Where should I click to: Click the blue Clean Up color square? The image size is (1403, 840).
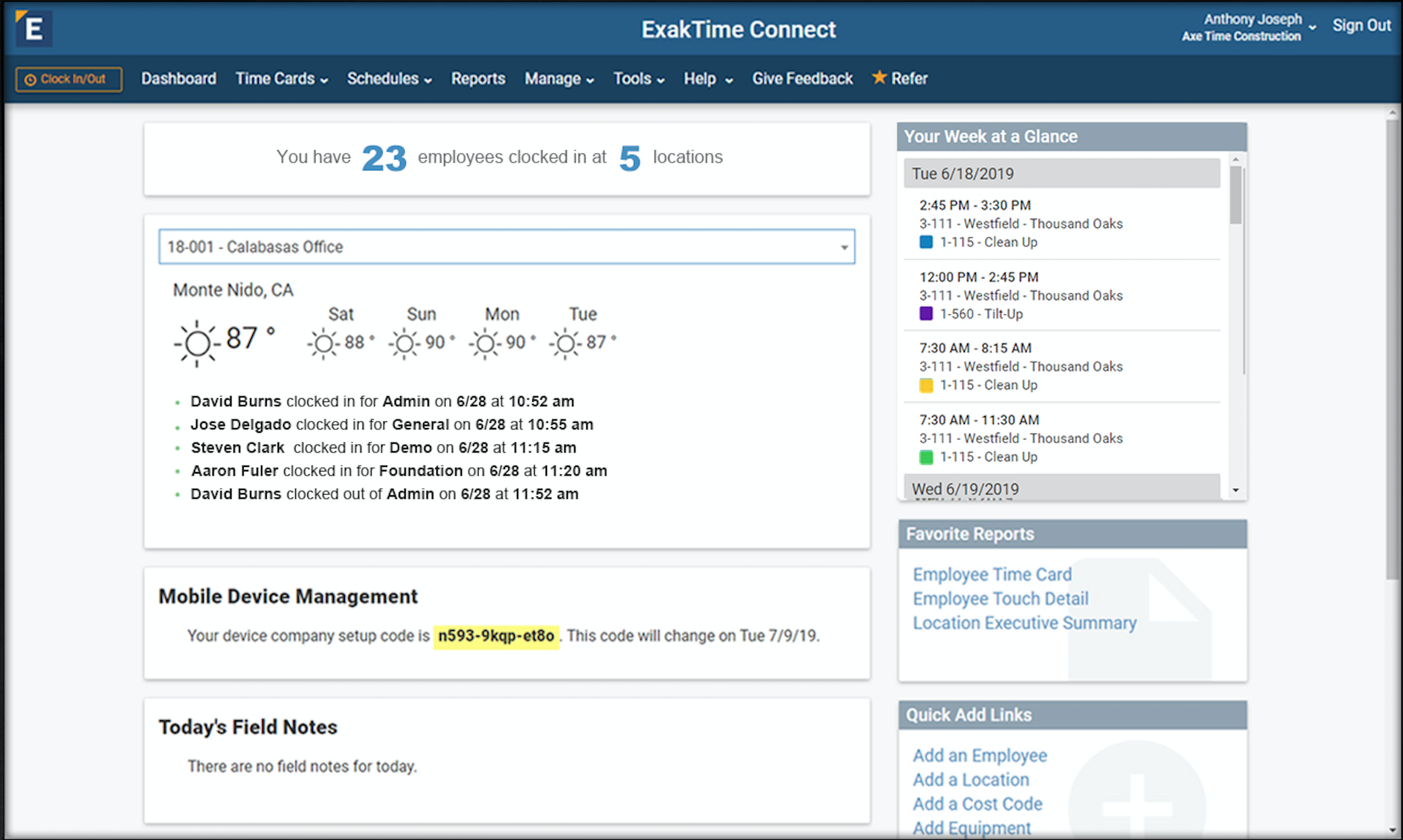click(x=926, y=242)
